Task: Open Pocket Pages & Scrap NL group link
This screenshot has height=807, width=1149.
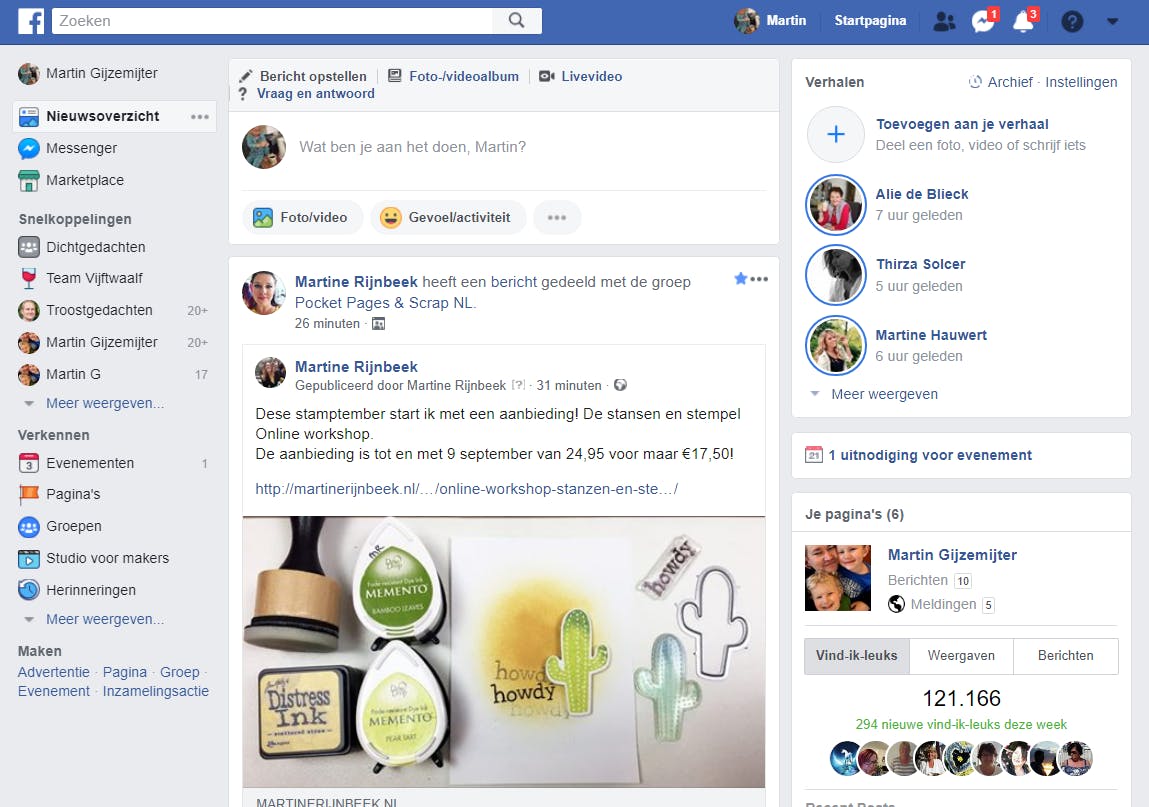Action: pos(385,303)
